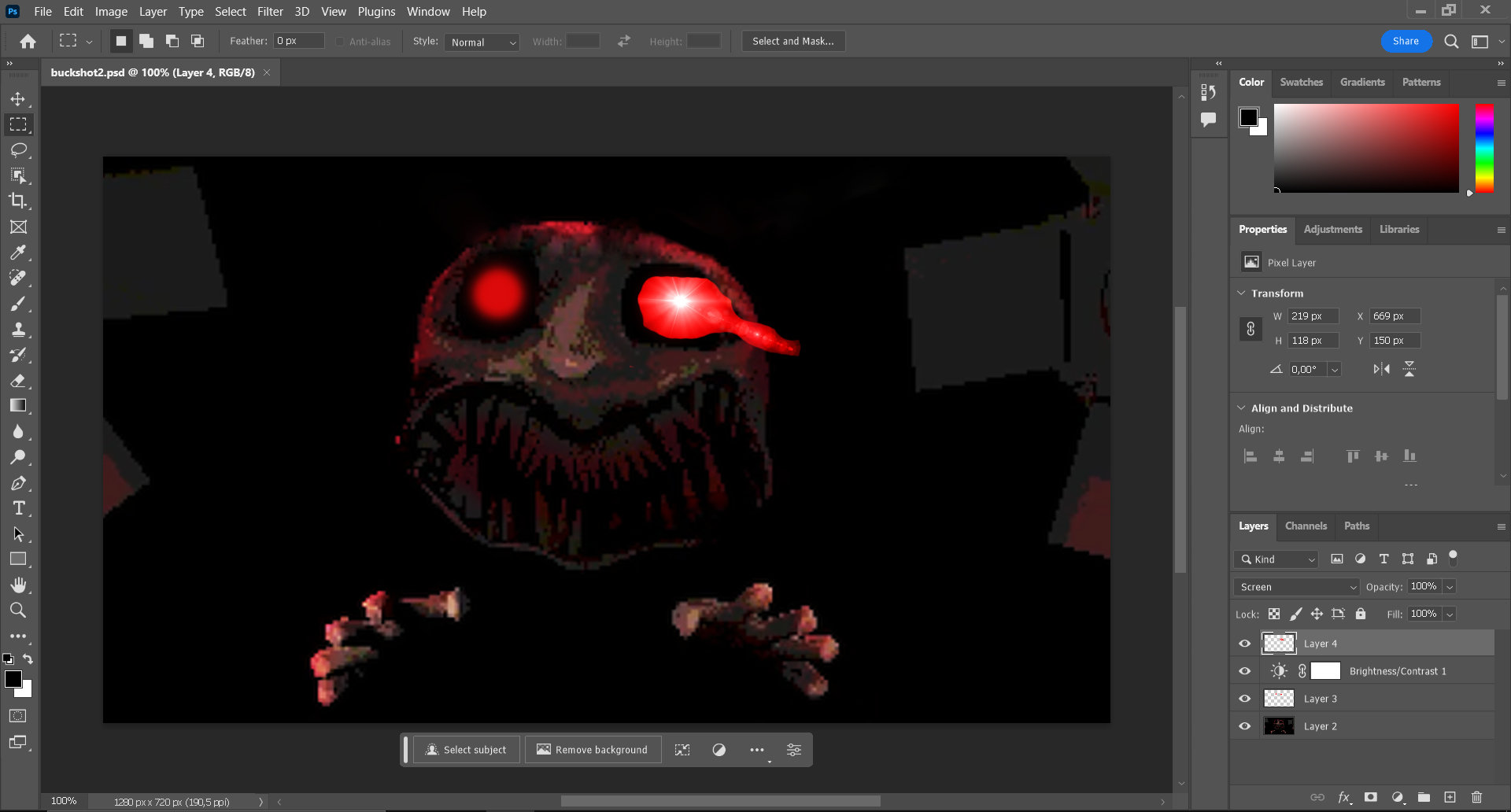Click the Remove background button
The image size is (1511, 812).
[593, 749]
